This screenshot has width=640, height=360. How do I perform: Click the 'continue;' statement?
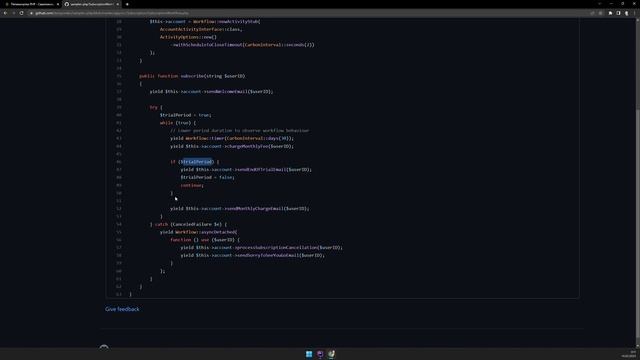tap(192, 185)
